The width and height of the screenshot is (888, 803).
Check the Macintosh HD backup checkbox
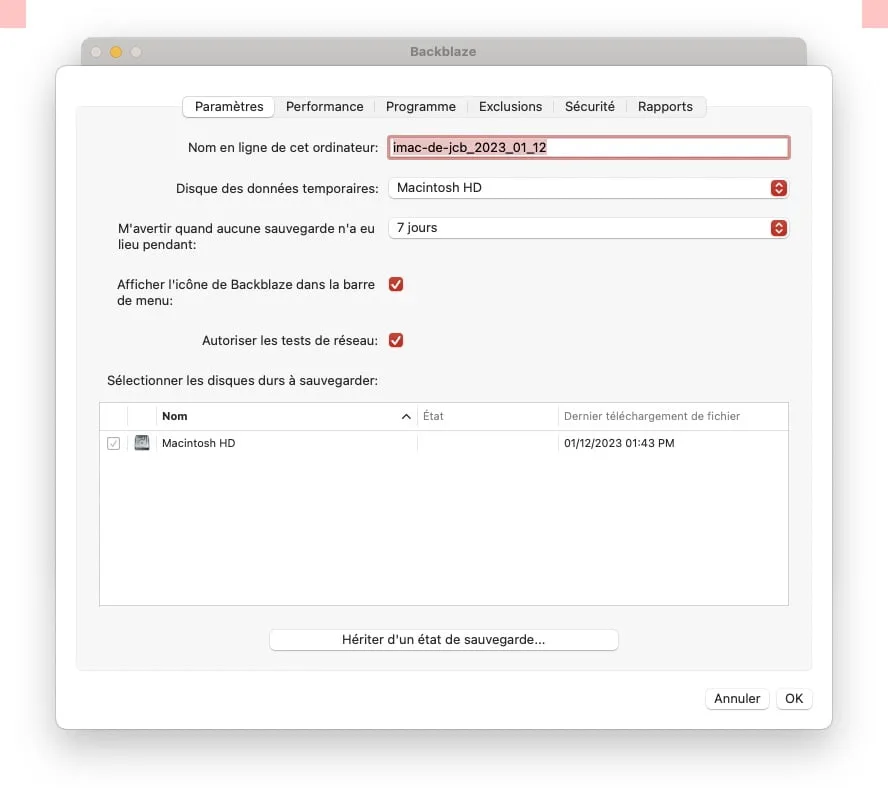coord(113,442)
